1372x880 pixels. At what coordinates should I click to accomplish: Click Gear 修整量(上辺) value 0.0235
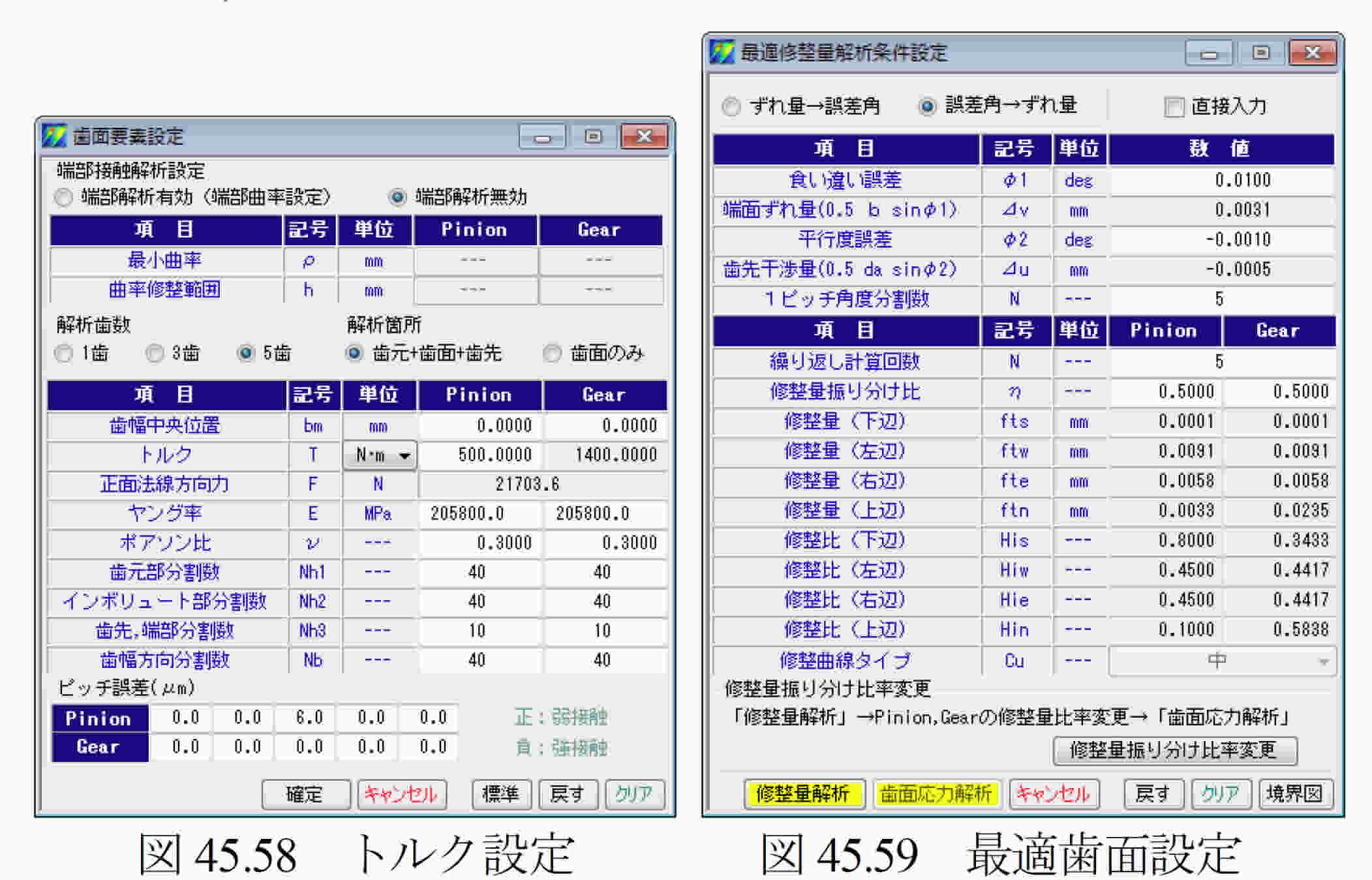click(x=1279, y=510)
